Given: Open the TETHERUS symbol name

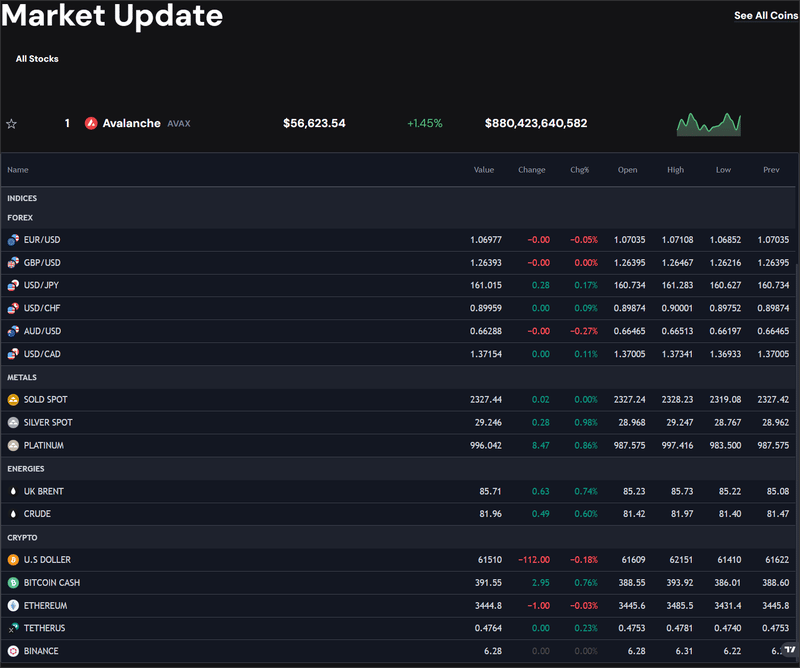Looking at the screenshot, I should point(44,628).
